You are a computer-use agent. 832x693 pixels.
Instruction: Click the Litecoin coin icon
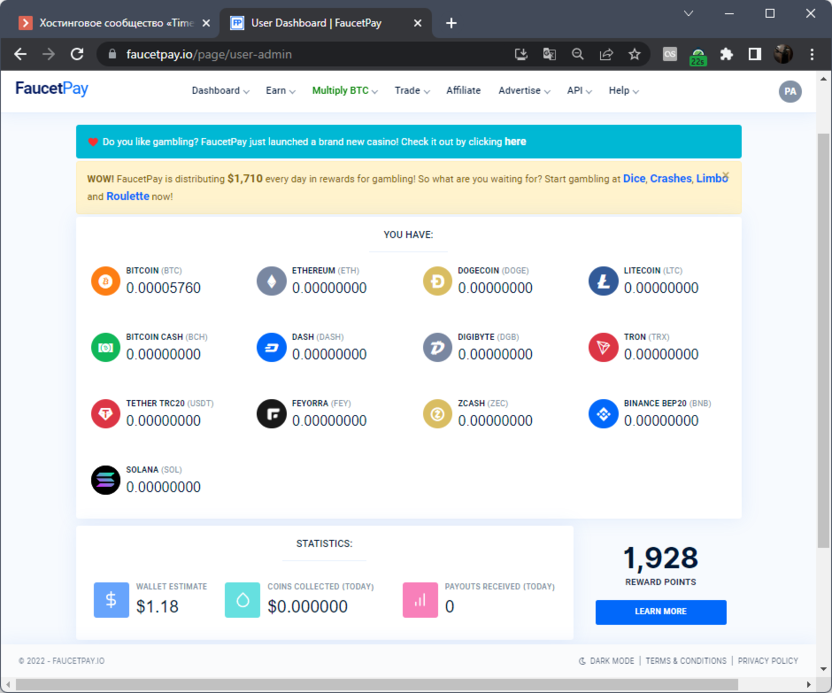603,281
